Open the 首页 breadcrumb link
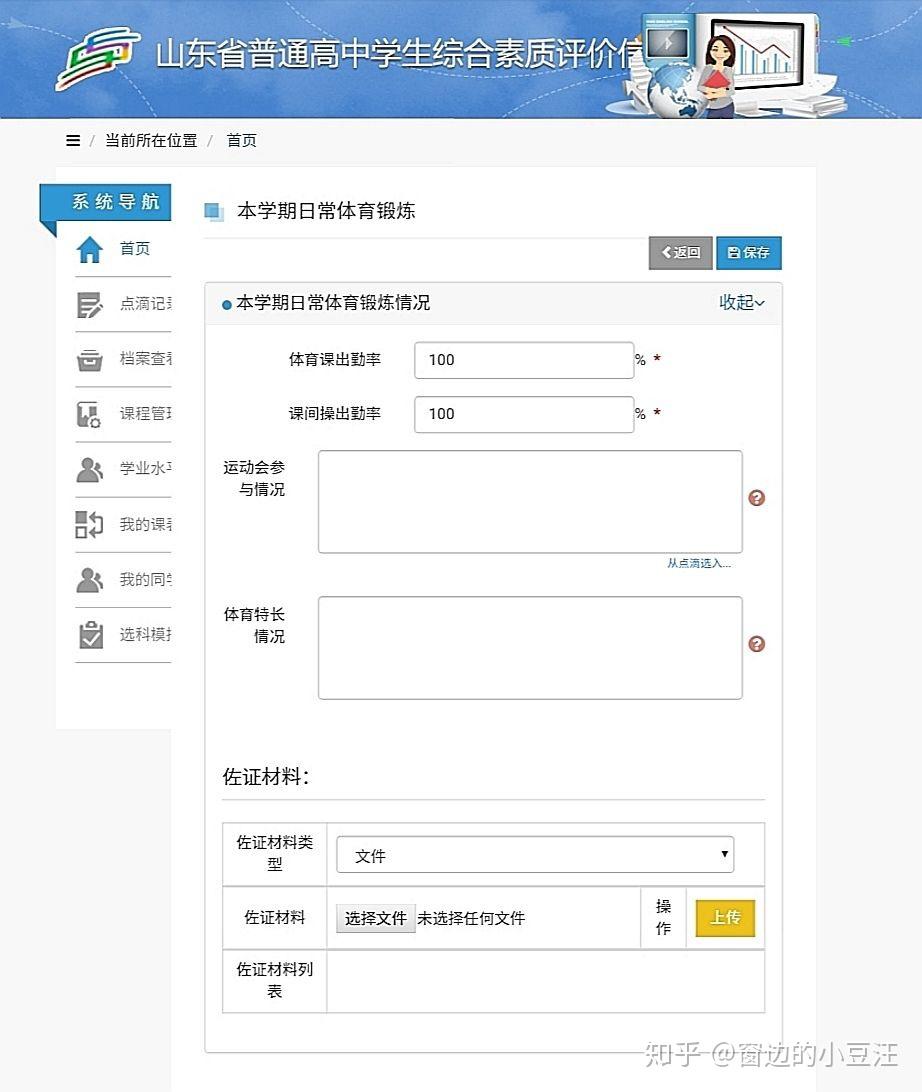Image resolution: width=922 pixels, height=1092 pixels. click(x=243, y=140)
